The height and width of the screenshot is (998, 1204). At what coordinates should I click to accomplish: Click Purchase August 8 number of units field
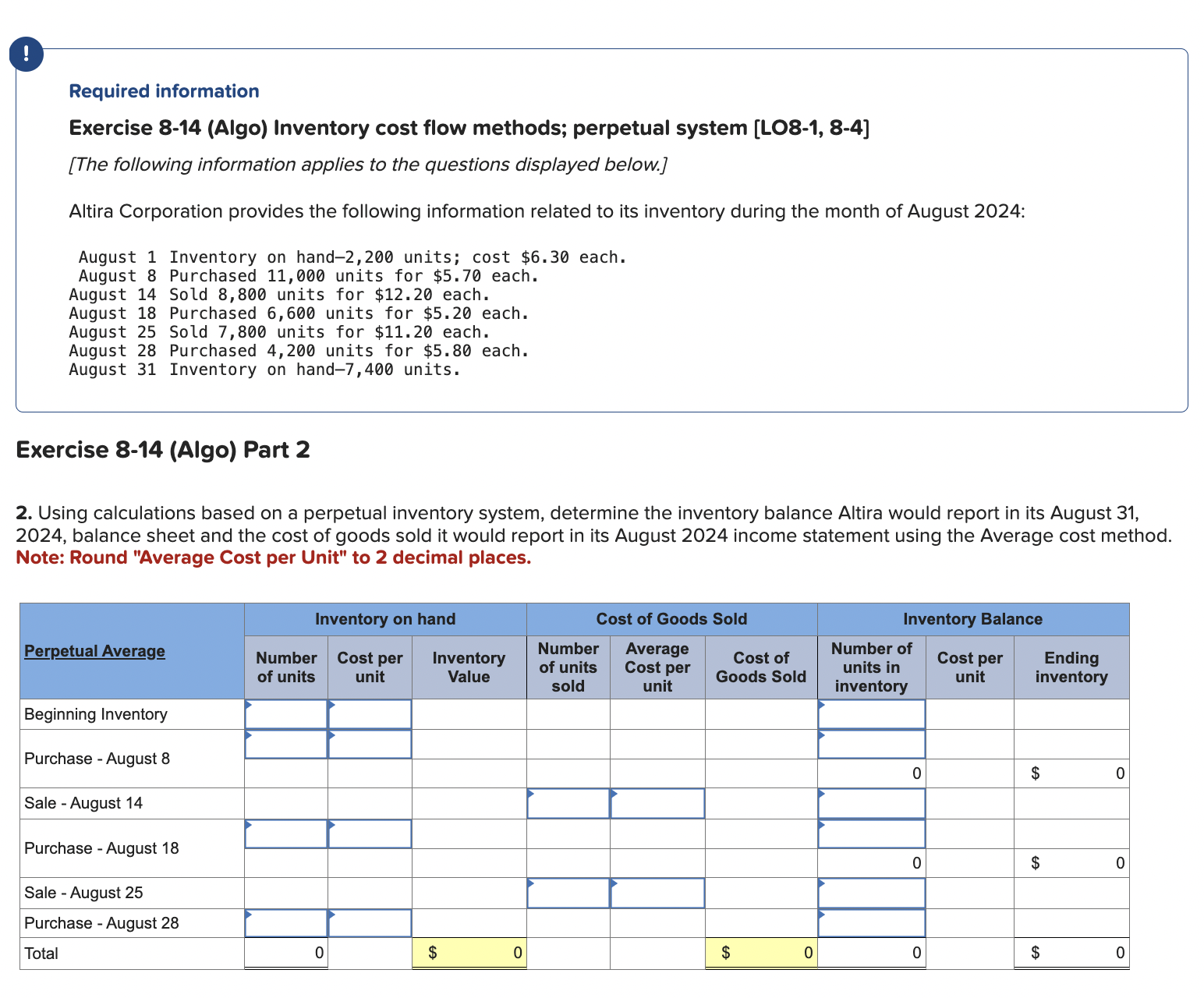tap(285, 744)
